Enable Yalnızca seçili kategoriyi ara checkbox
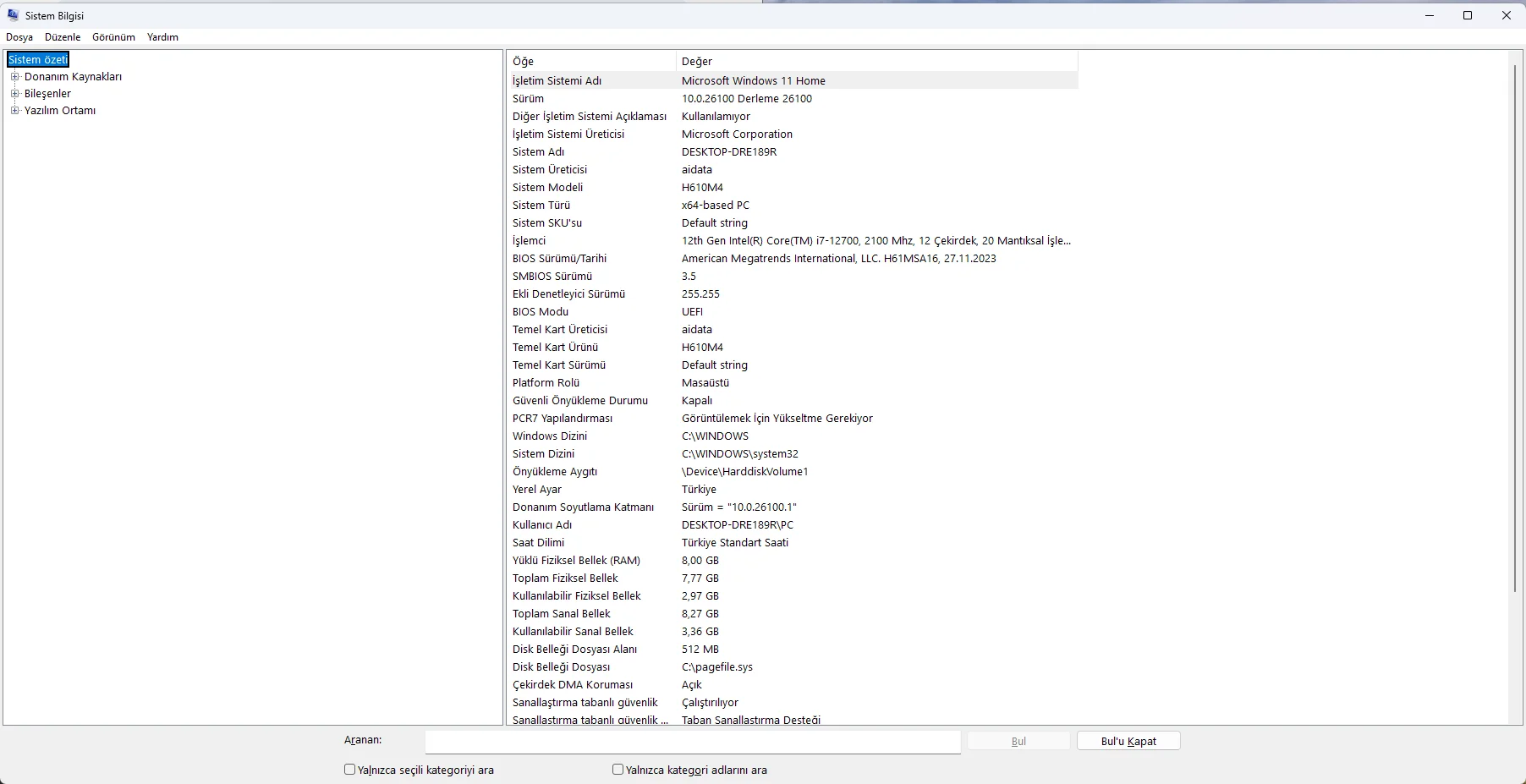The width and height of the screenshot is (1526, 784). point(349,770)
